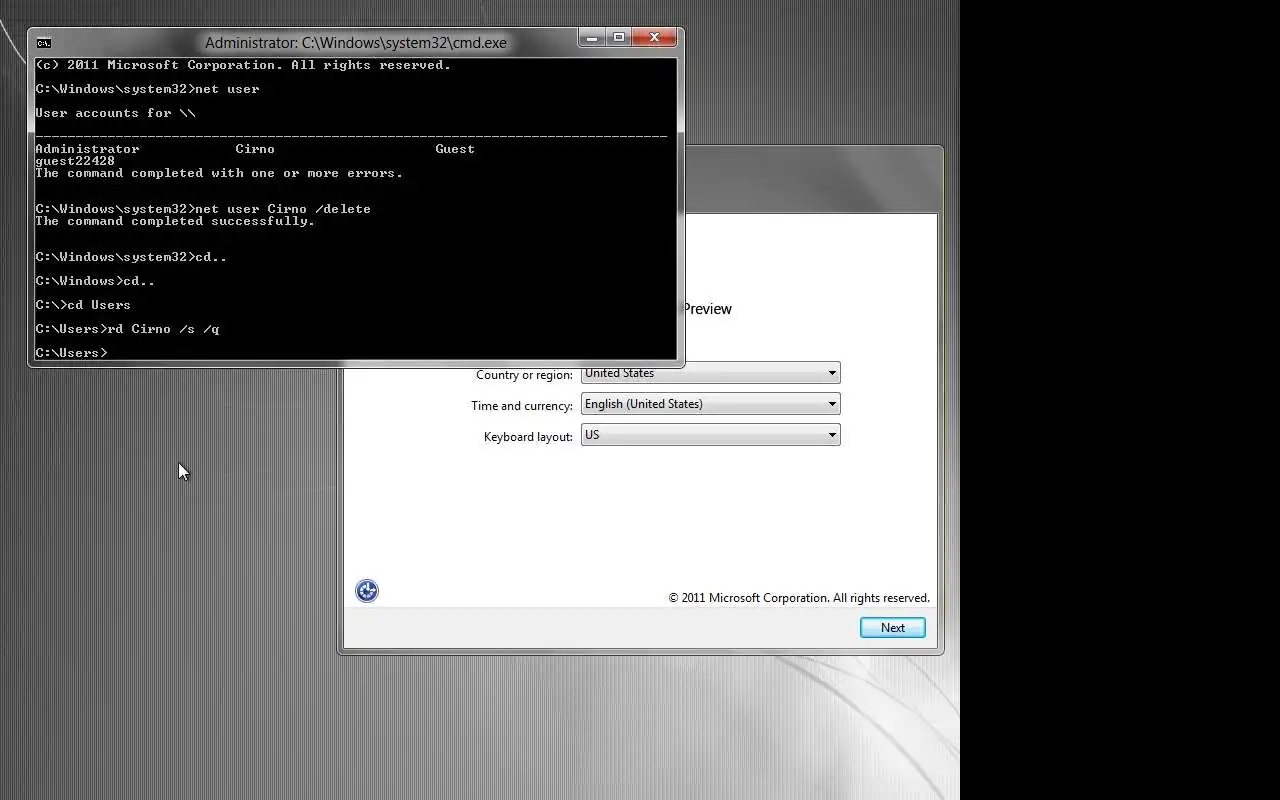Click the cmd.exe icon in title bar
This screenshot has width=1280, height=800.
44,42
